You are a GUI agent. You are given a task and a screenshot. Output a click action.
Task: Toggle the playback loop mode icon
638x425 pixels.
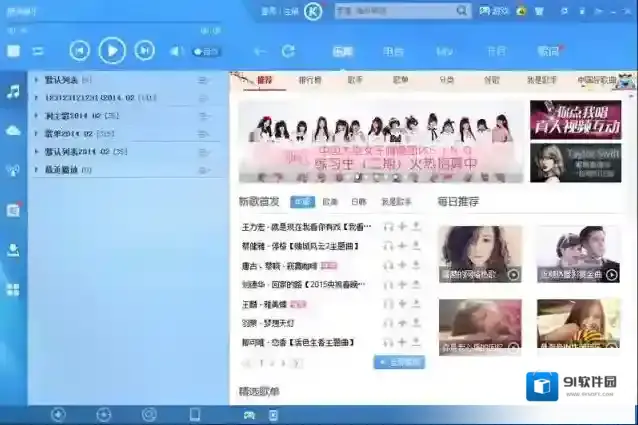click(38, 51)
